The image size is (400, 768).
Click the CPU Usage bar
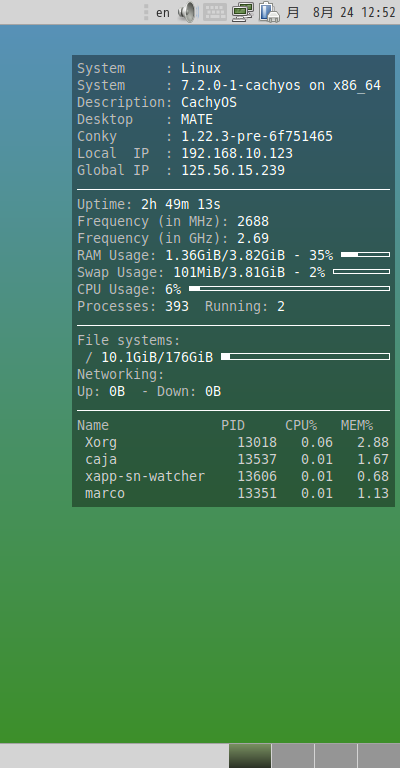[x=289, y=288]
